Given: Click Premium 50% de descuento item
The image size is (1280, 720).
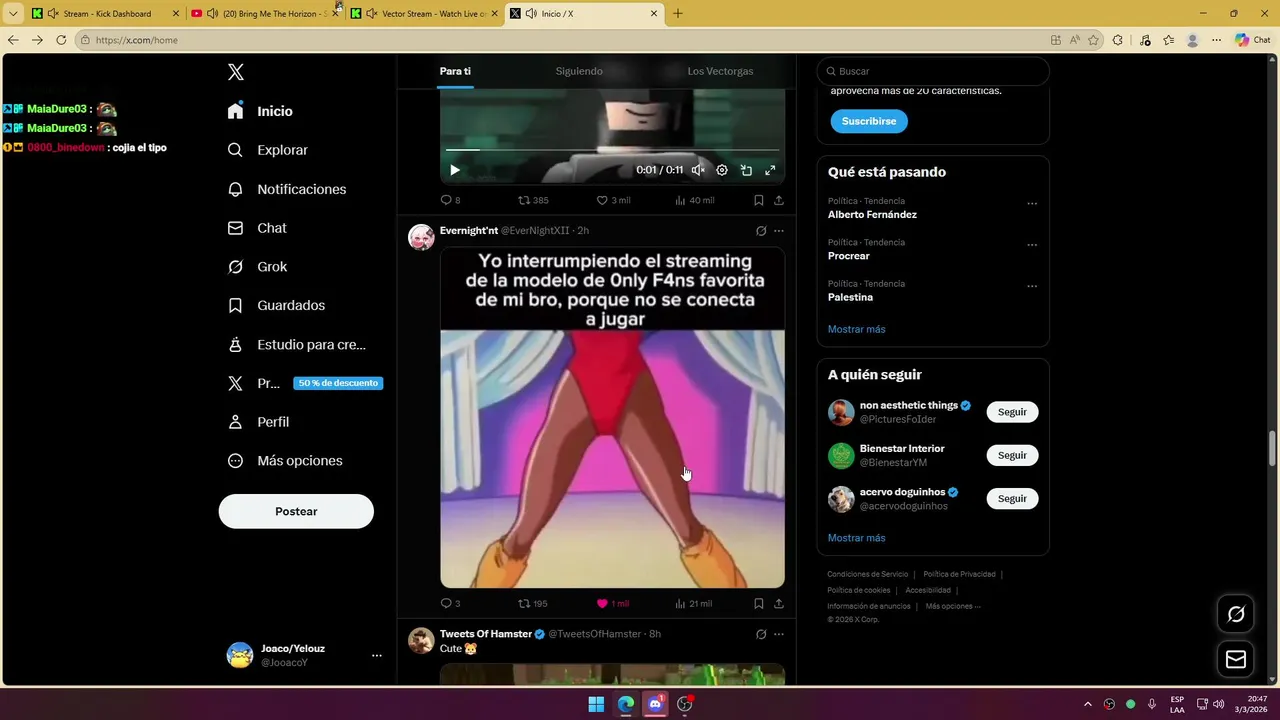Looking at the screenshot, I should [x=305, y=383].
